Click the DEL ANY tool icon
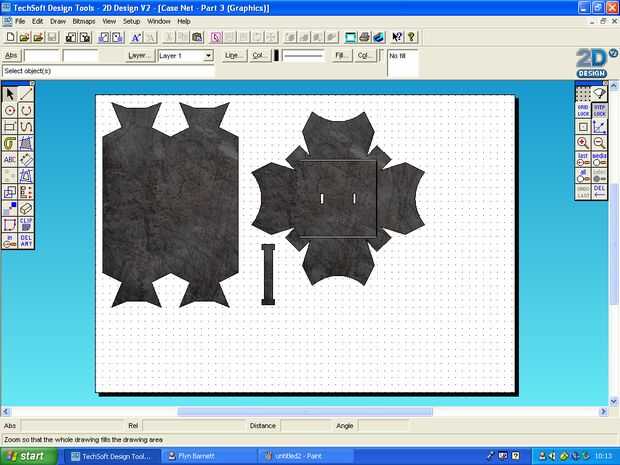 (26, 240)
